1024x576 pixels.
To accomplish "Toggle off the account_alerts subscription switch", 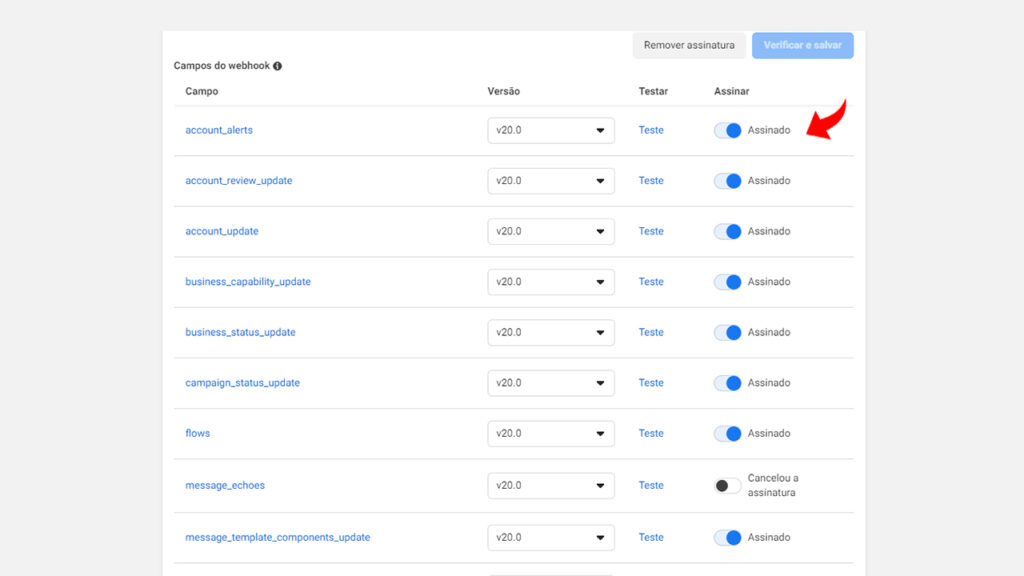I will click(x=727, y=131).
